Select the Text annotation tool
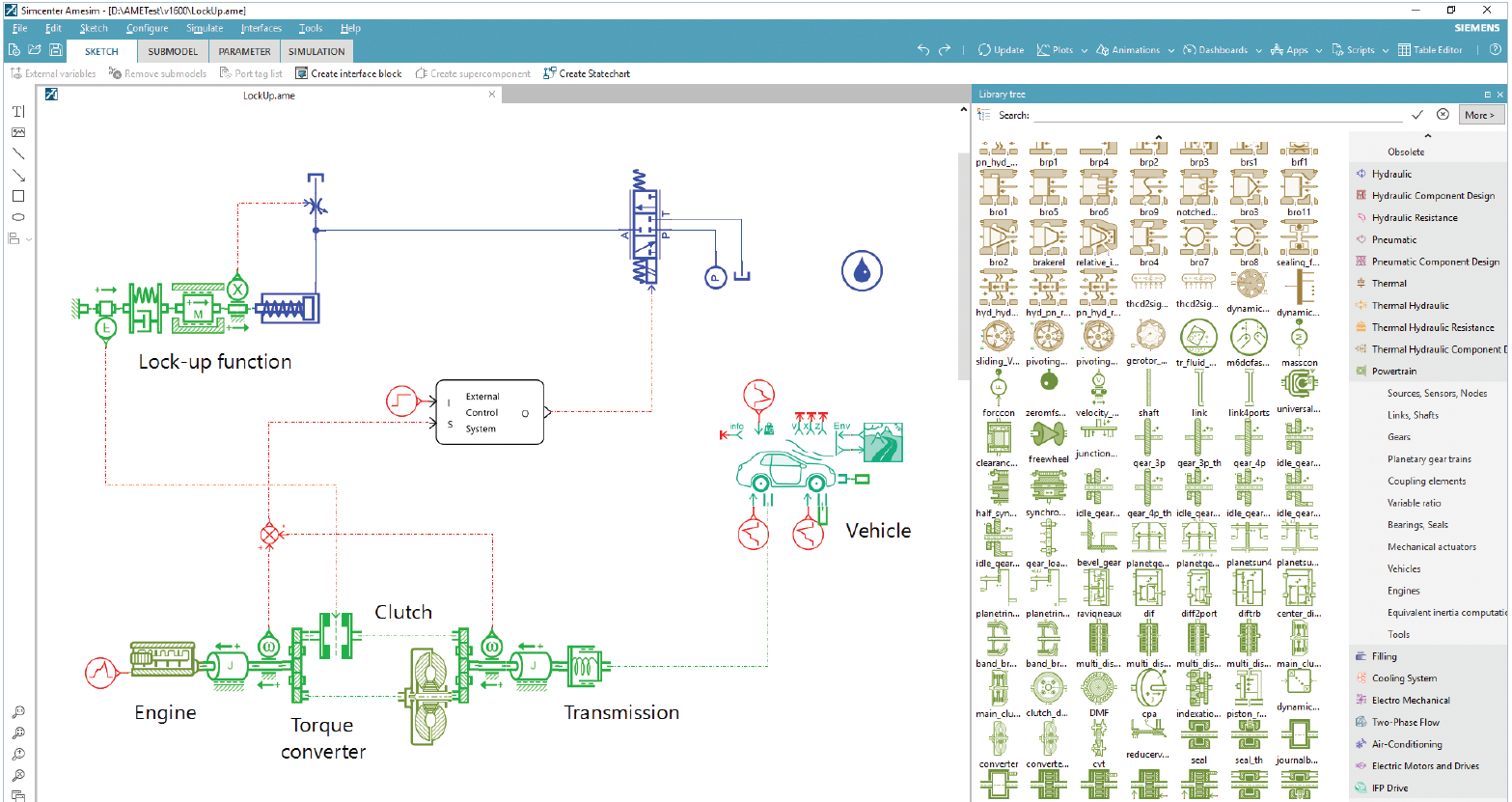The image size is (1512, 802). click(x=18, y=112)
